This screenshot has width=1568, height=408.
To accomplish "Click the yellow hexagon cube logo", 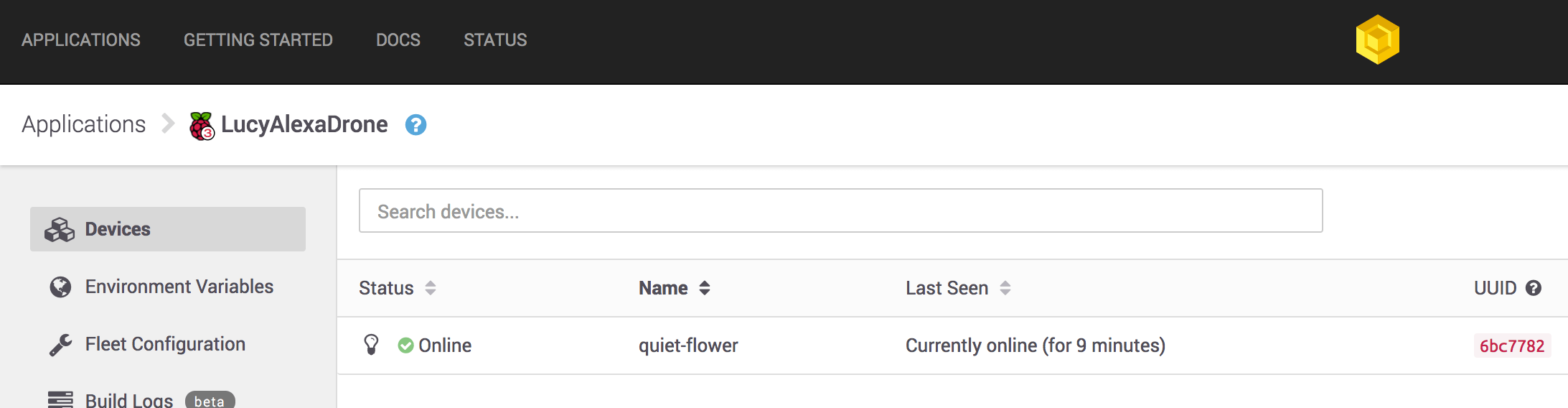I will [x=1377, y=40].
